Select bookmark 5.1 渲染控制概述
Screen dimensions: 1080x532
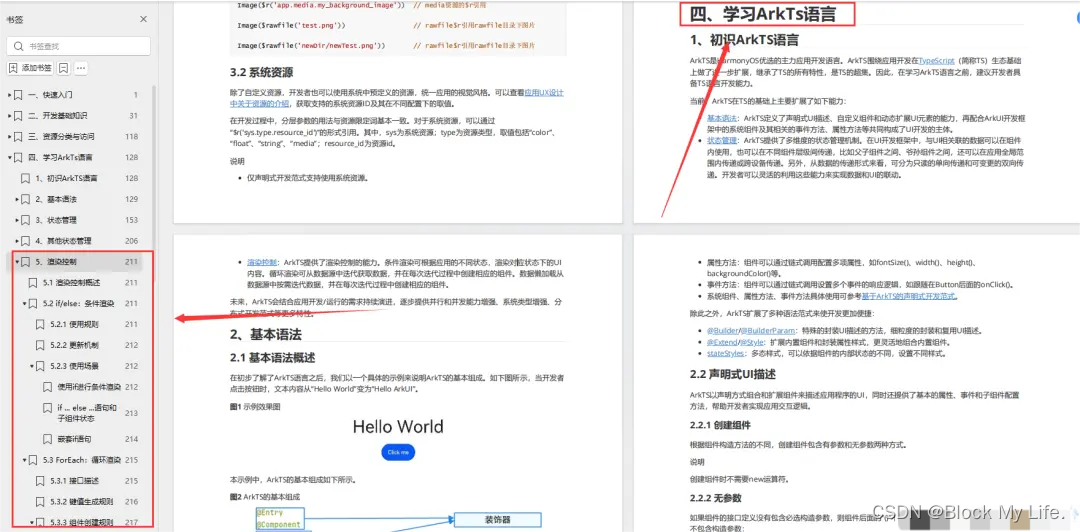[71, 283]
